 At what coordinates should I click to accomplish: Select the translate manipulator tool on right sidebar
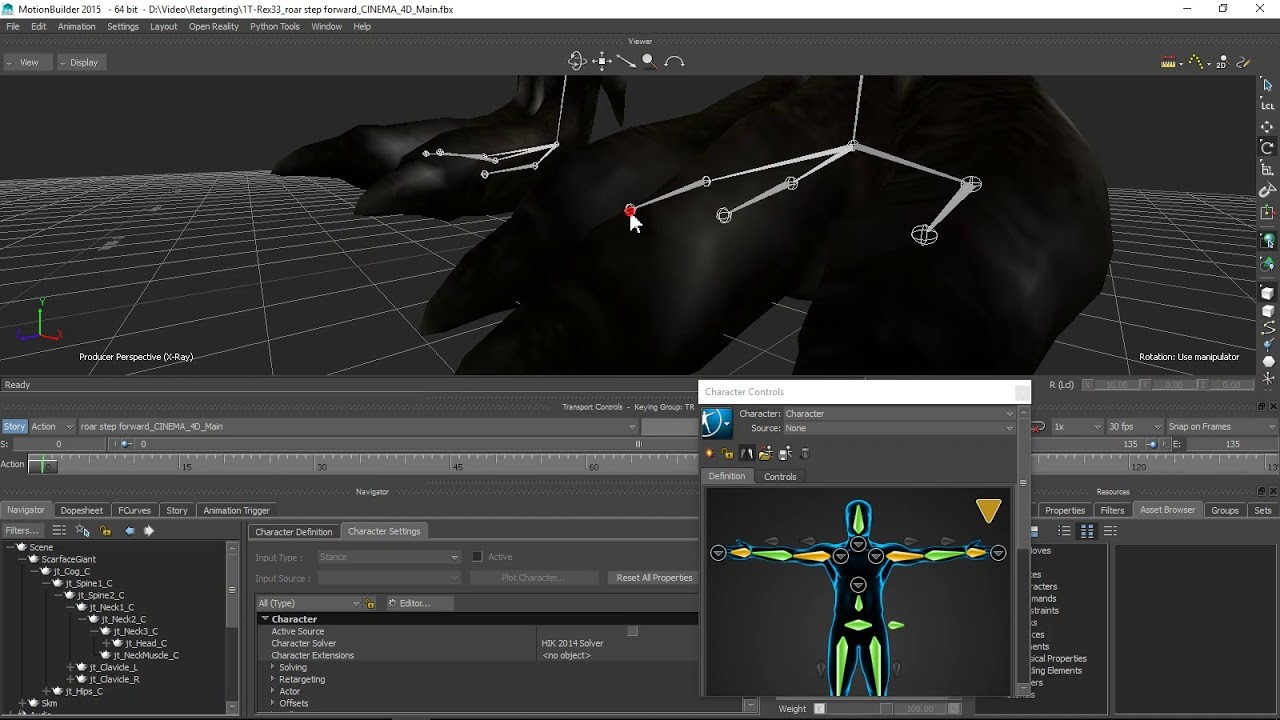[1267, 126]
